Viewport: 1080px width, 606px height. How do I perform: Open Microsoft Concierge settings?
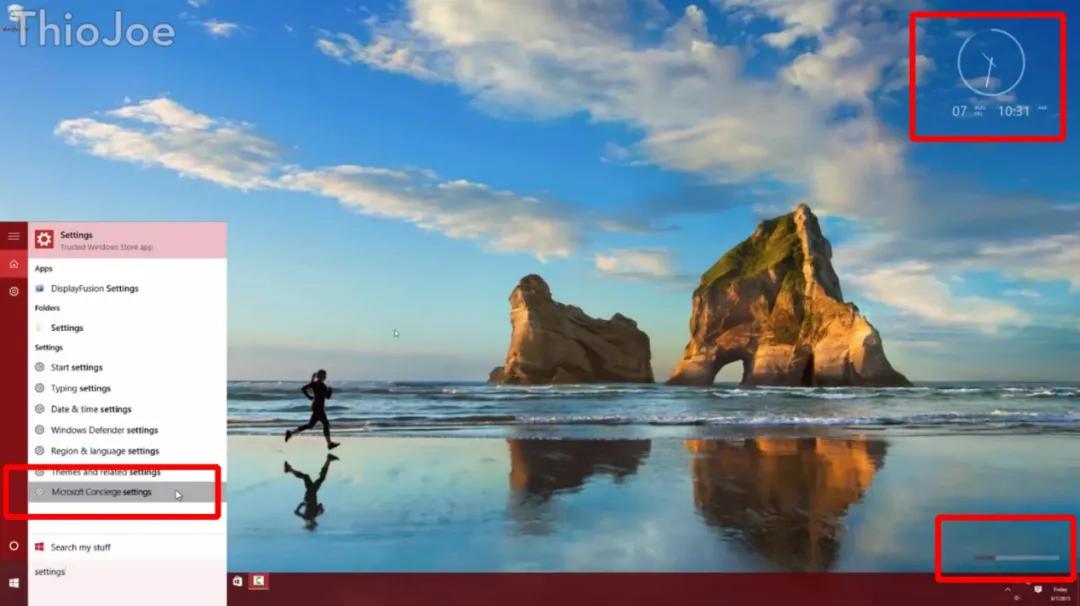[97, 492]
